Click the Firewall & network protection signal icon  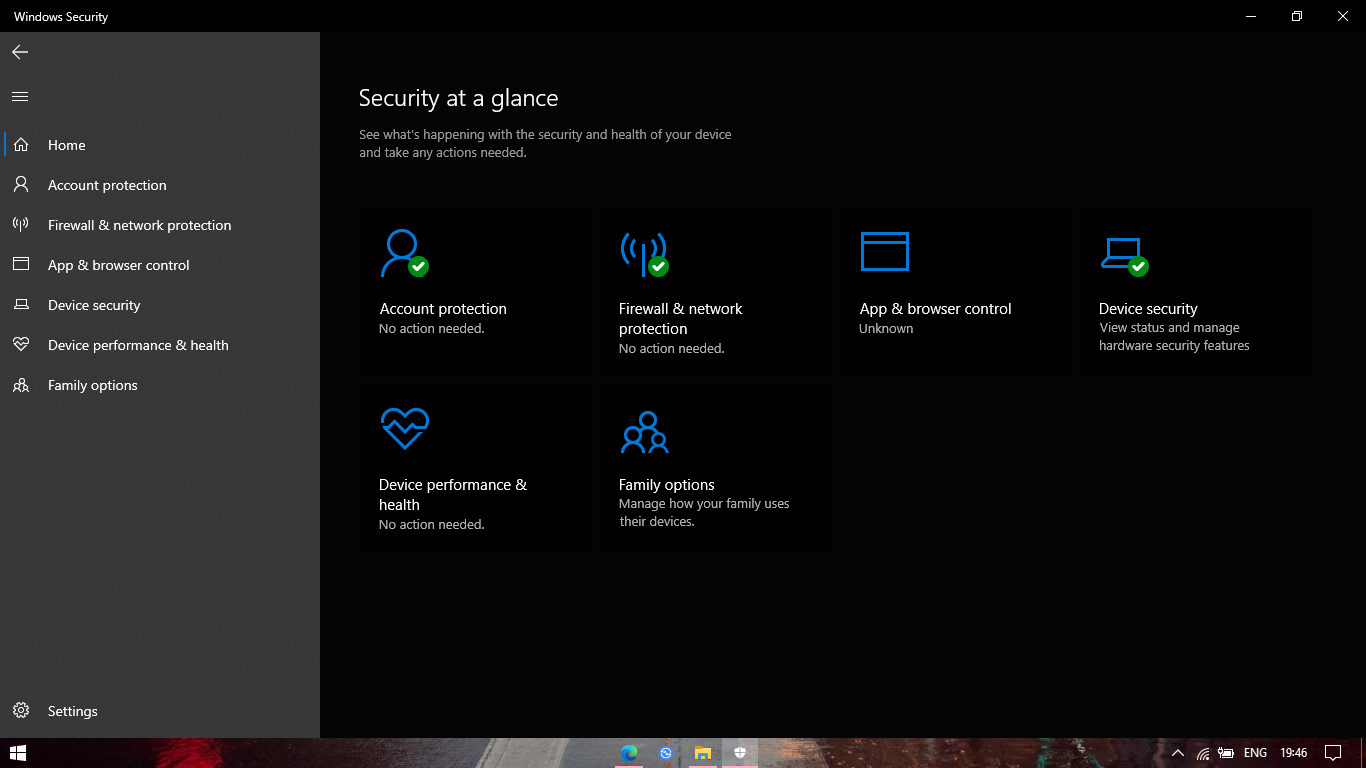pos(645,252)
